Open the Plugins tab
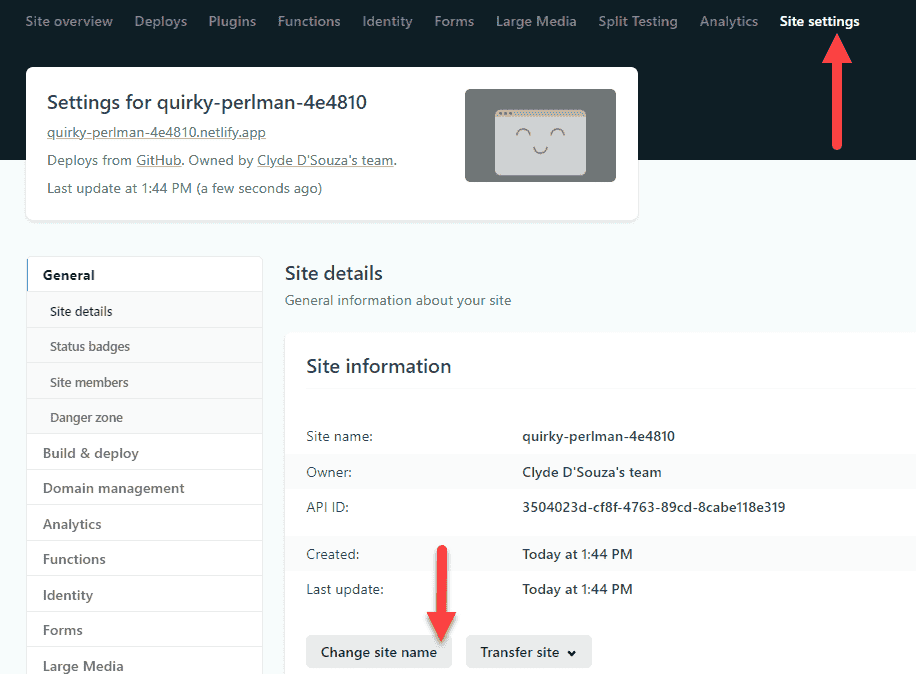916x674 pixels. point(232,22)
